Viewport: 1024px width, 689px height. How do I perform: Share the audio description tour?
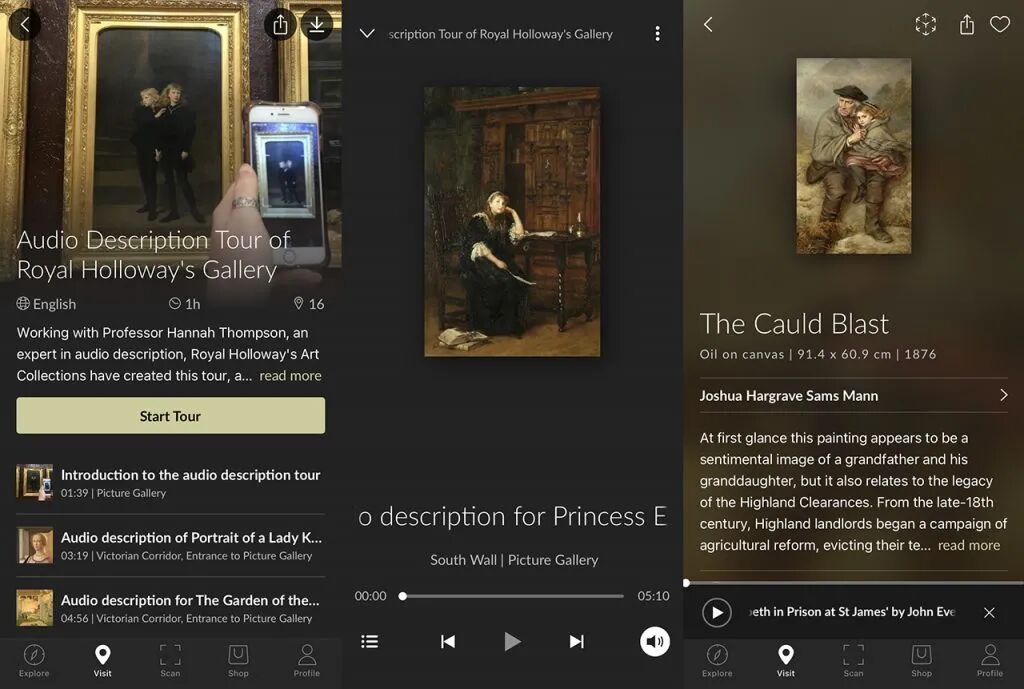(x=280, y=25)
